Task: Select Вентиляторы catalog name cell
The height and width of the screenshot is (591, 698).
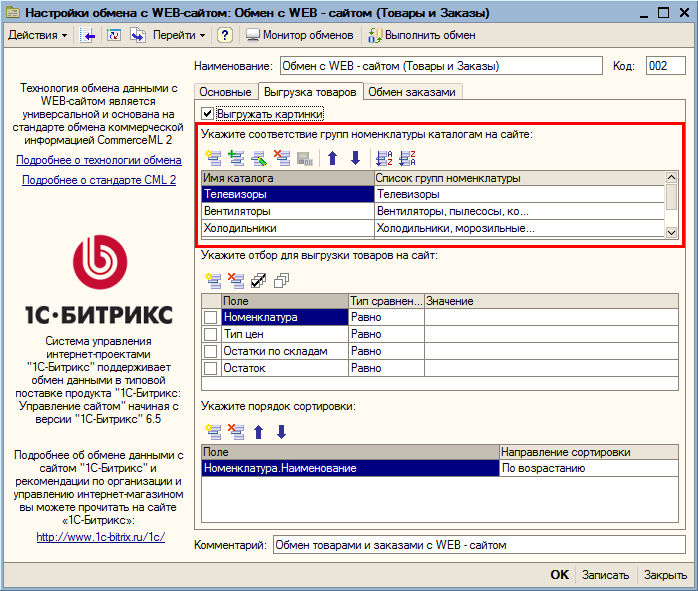Action: 288,211
